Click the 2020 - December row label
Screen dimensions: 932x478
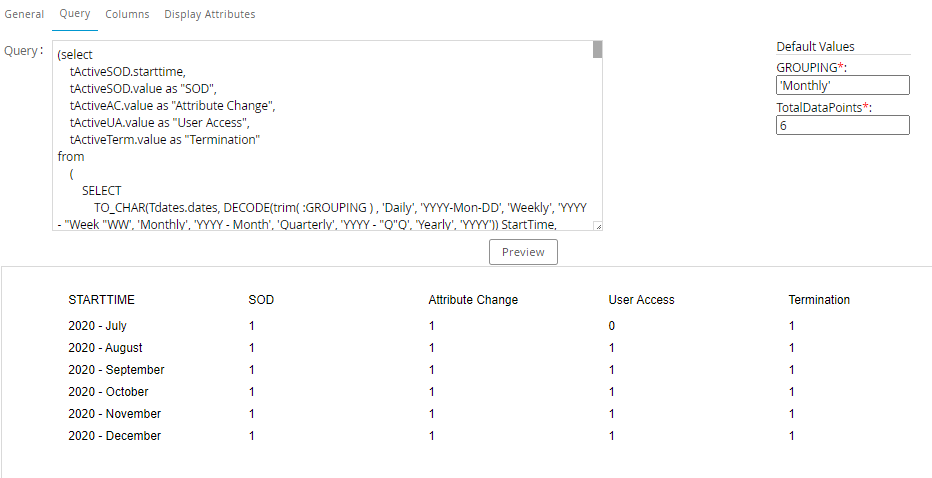pyautogui.click(x=114, y=436)
